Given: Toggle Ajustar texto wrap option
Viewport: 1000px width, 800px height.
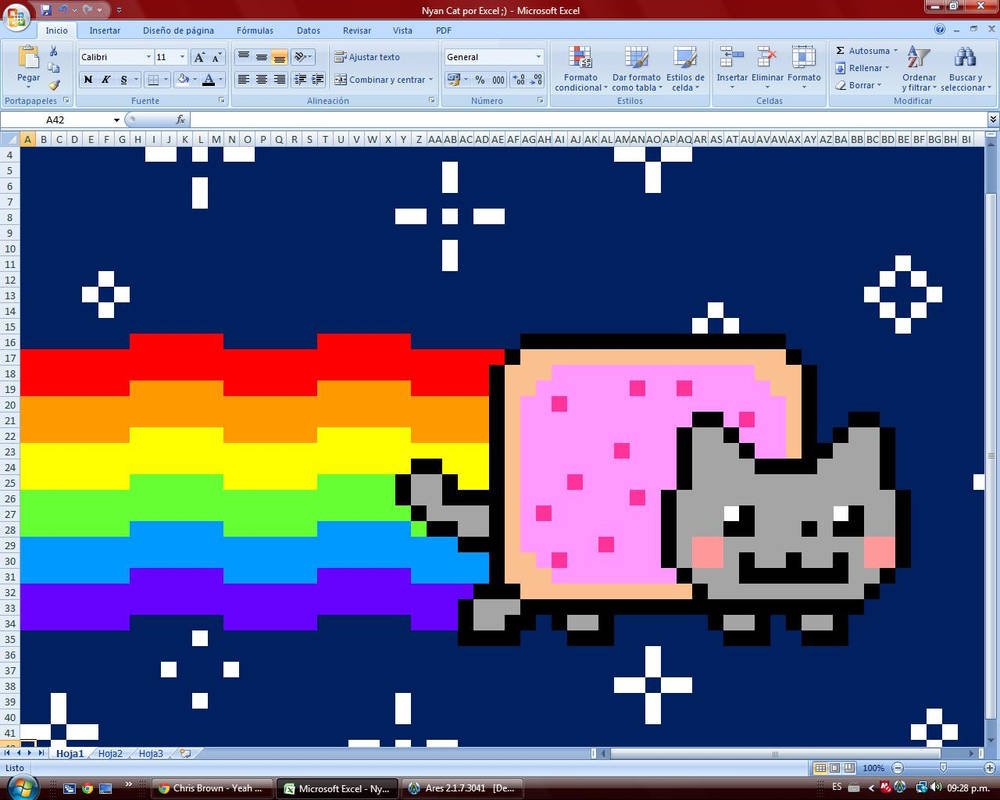Looking at the screenshot, I should pyautogui.click(x=367, y=57).
